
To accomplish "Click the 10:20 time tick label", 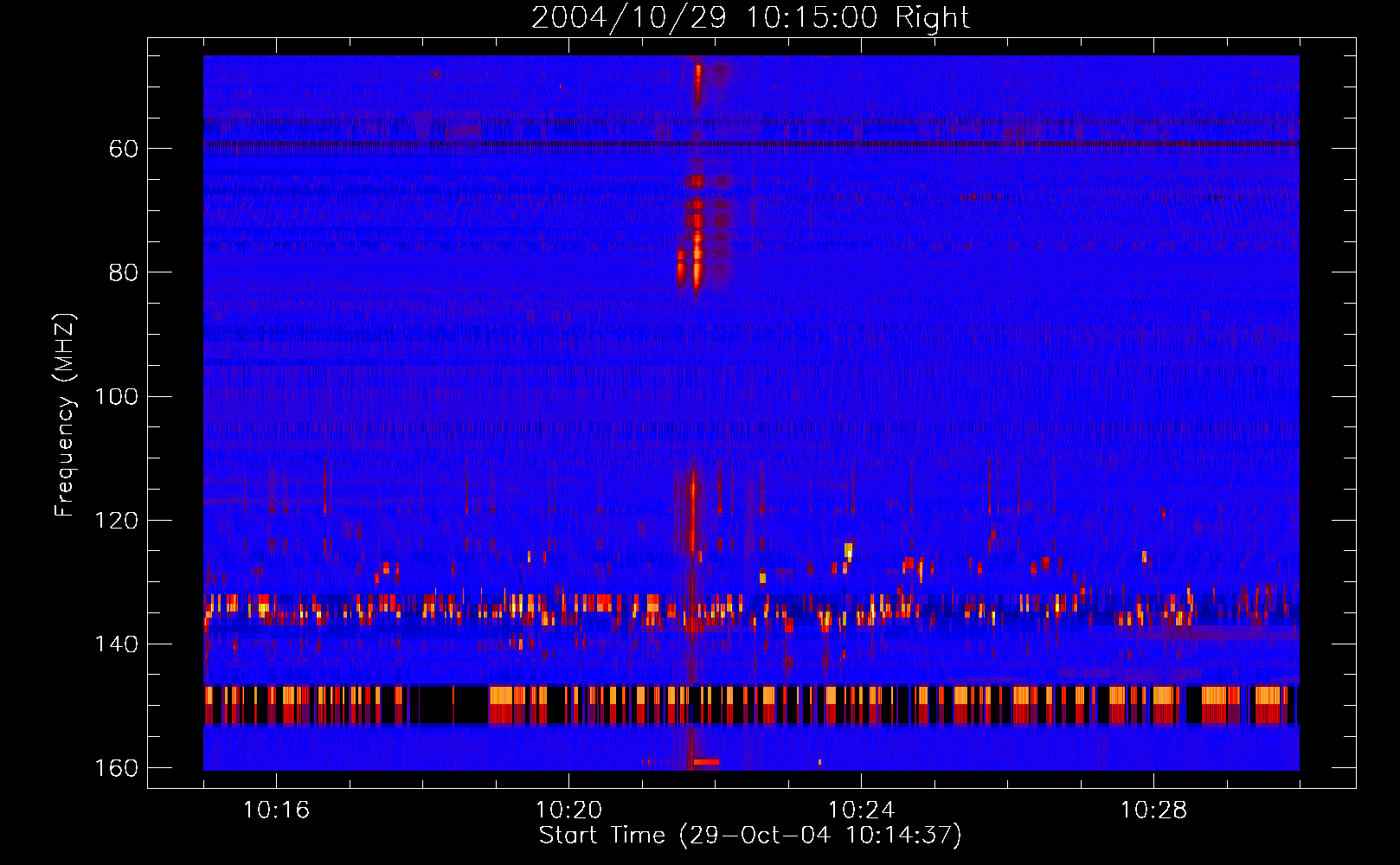I will click(568, 810).
